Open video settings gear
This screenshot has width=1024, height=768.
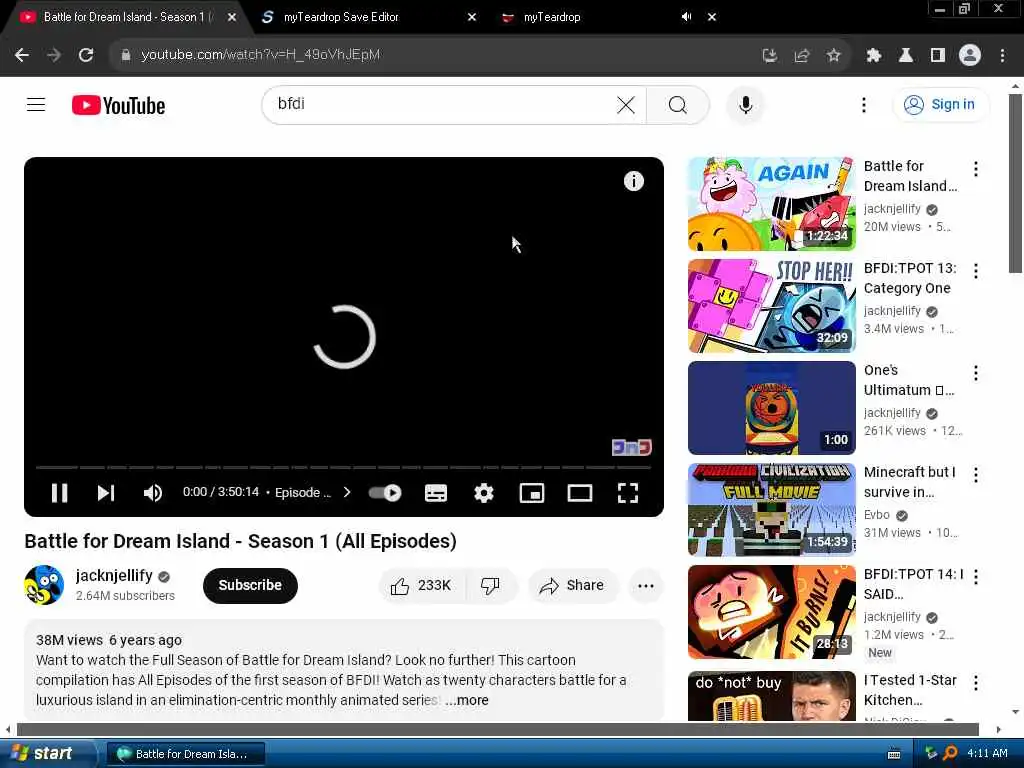(x=483, y=493)
